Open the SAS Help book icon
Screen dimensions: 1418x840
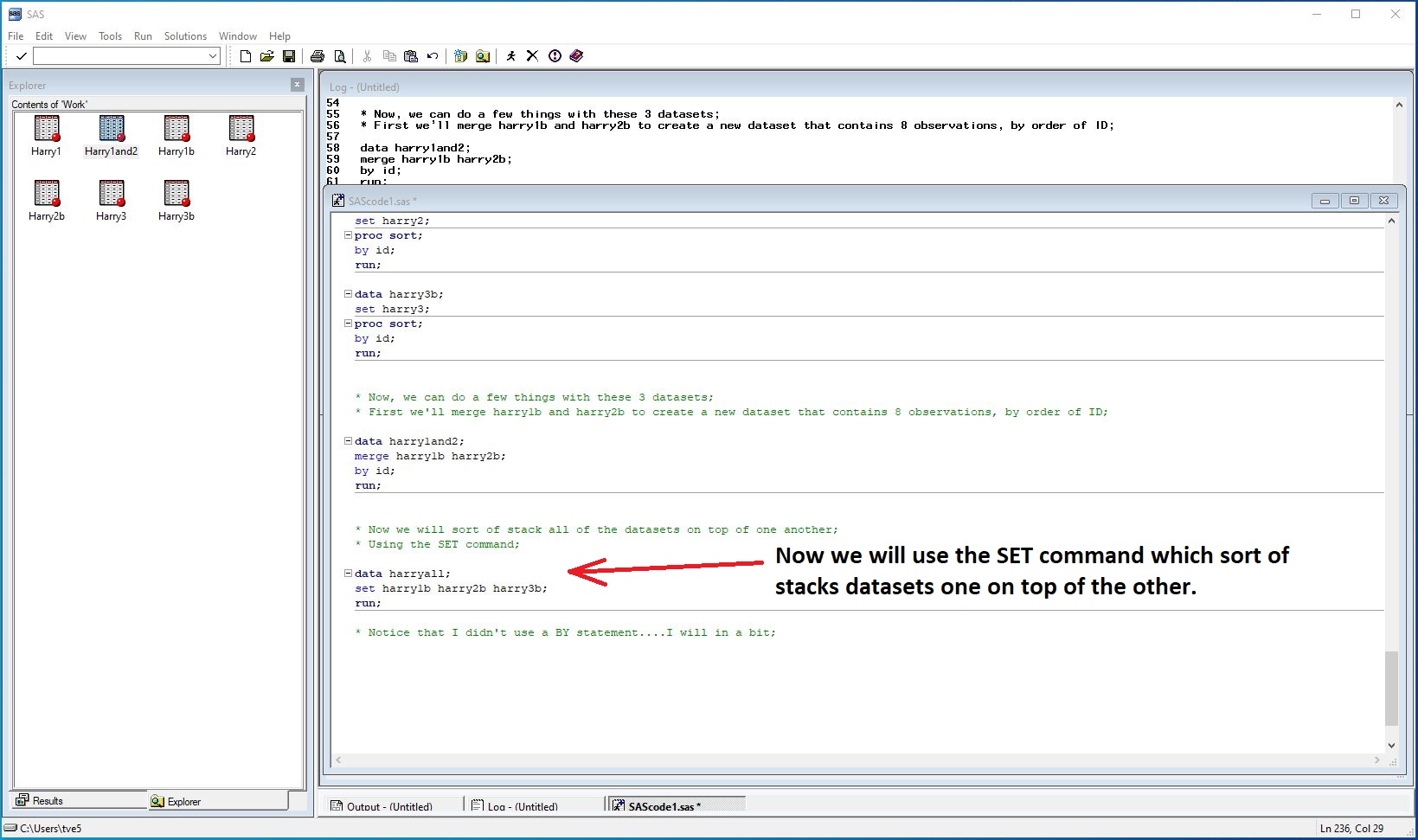point(576,56)
